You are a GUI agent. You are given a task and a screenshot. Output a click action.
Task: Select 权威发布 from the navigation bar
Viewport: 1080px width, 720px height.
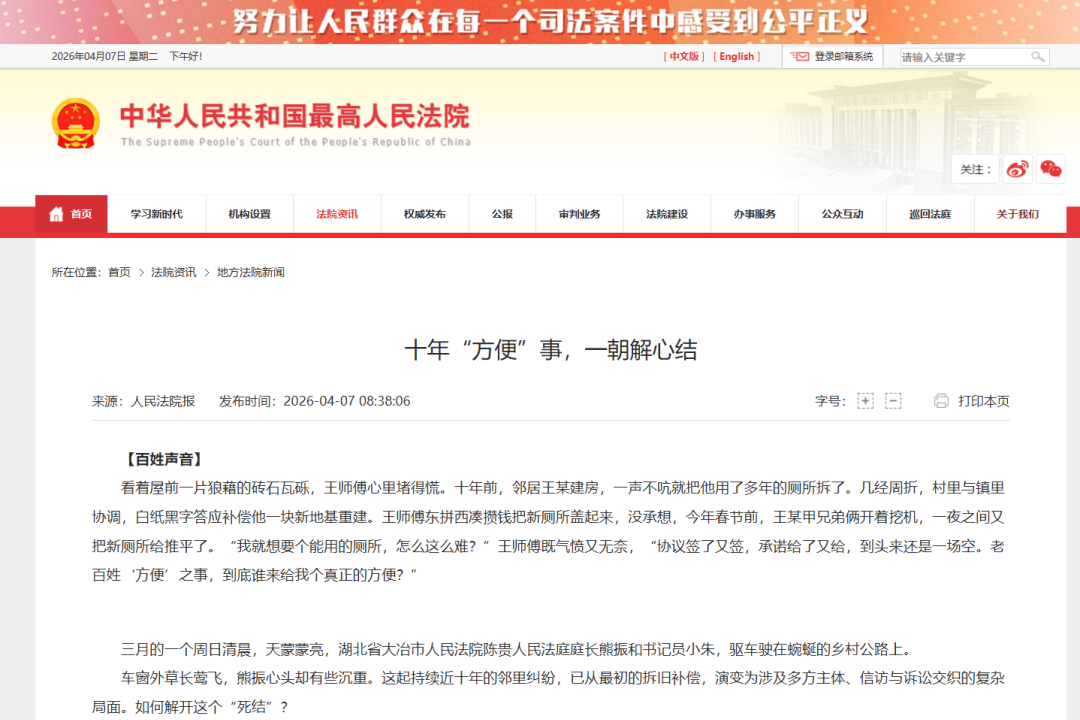[424, 213]
